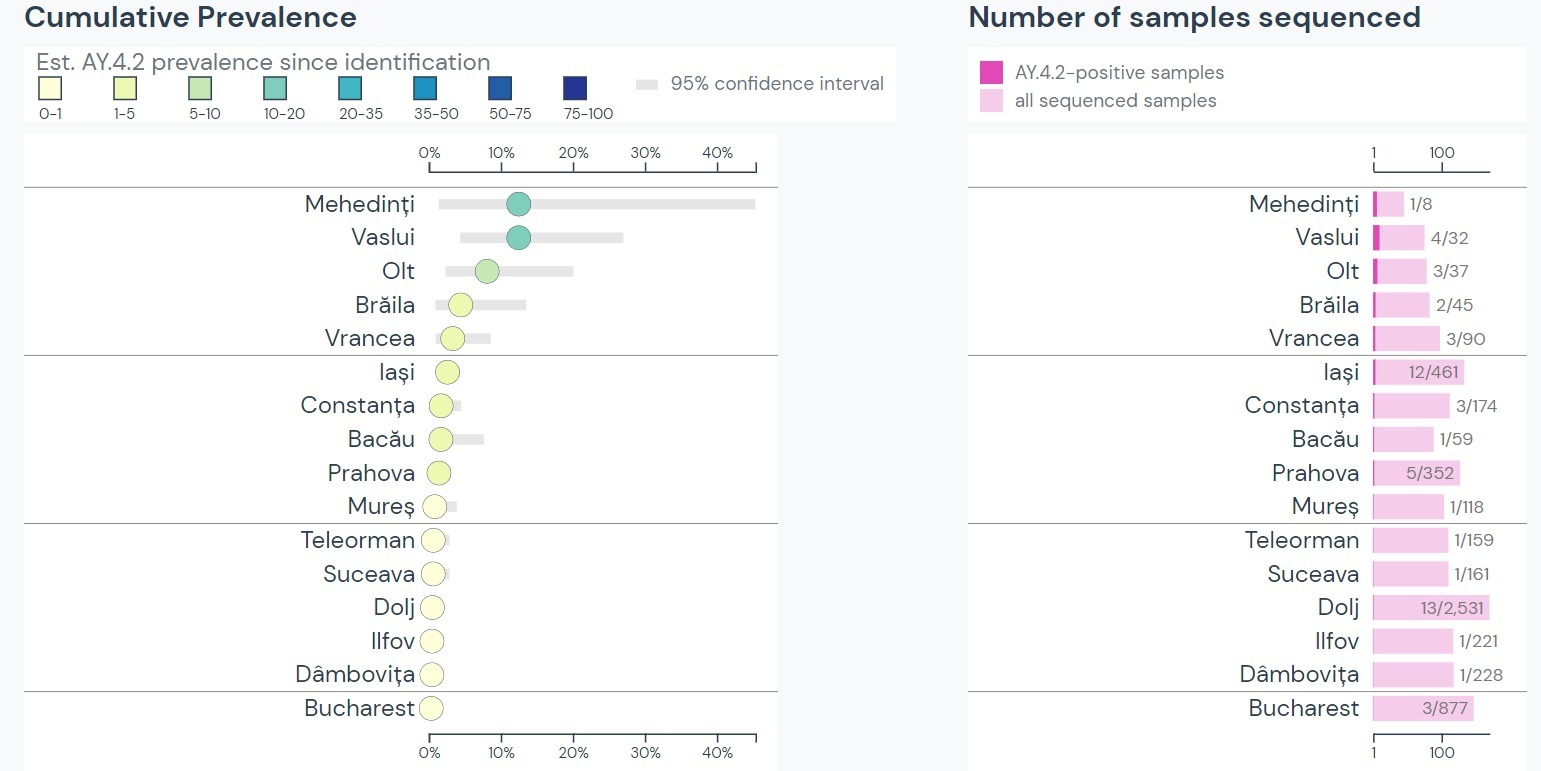Click the Bucharest prevalence circle
This screenshot has width=1541, height=771.
[431, 708]
